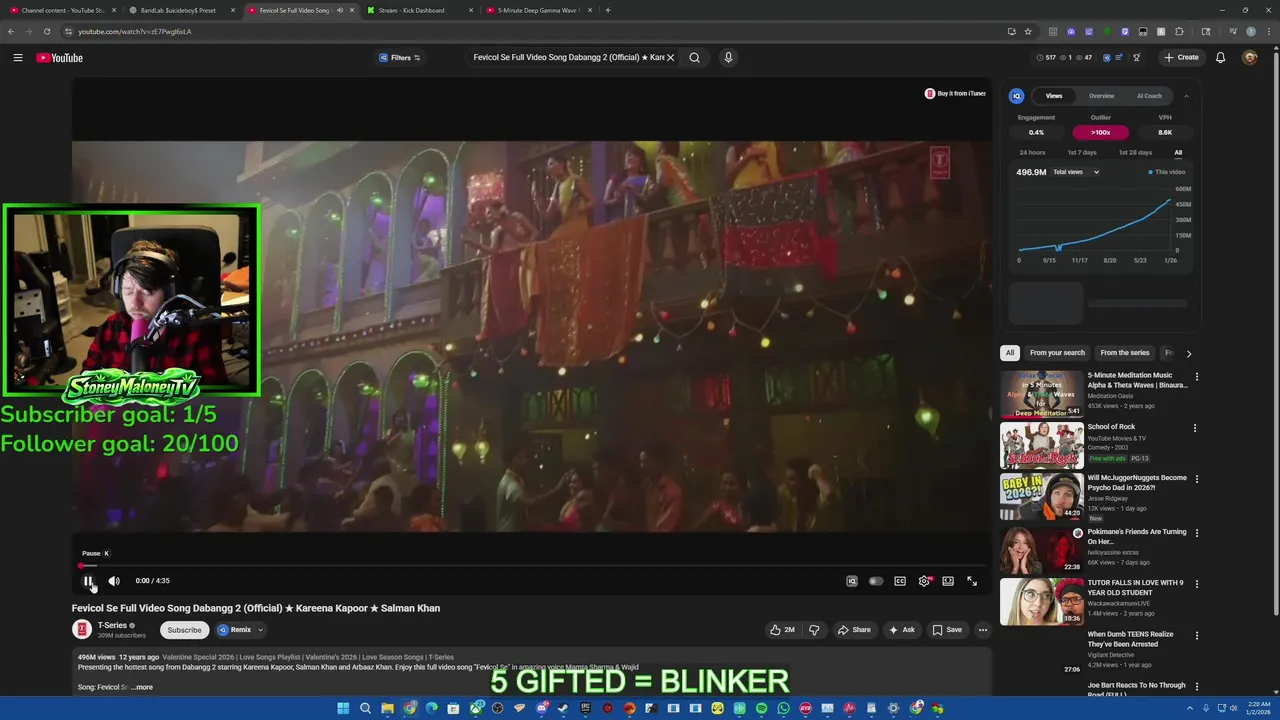Share the video
This screenshot has width=1280, height=720.
pos(854,630)
